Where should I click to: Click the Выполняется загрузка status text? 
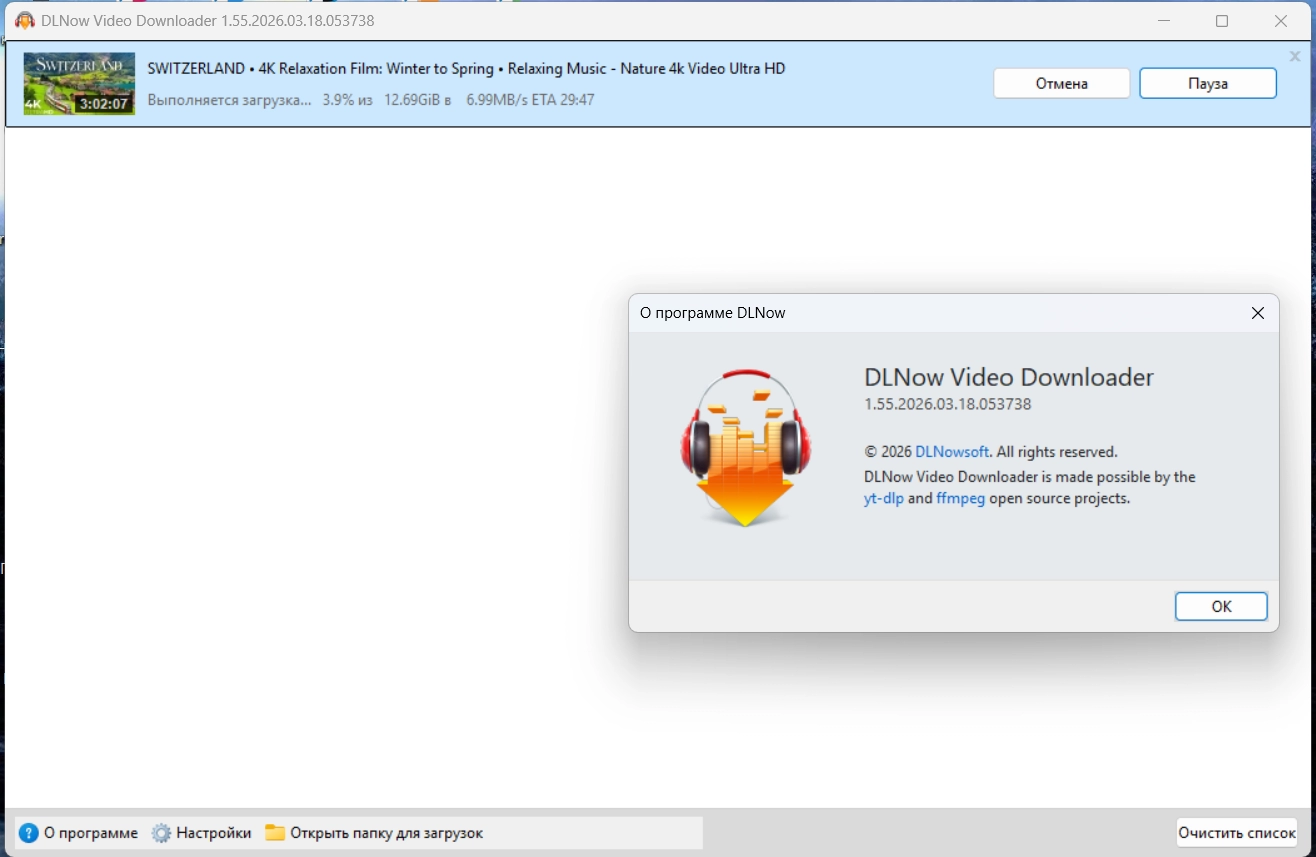[x=229, y=100]
